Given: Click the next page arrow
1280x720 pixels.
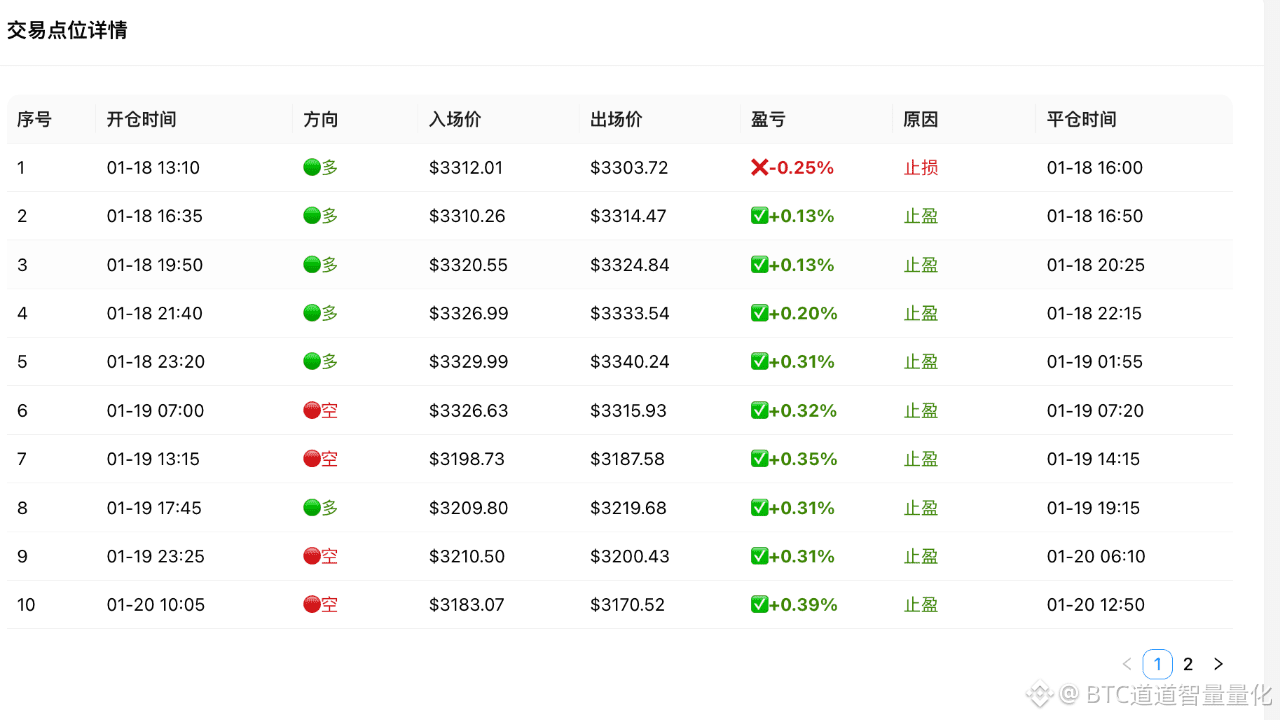Looking at the screenshot, I should tap(1218, 664).
